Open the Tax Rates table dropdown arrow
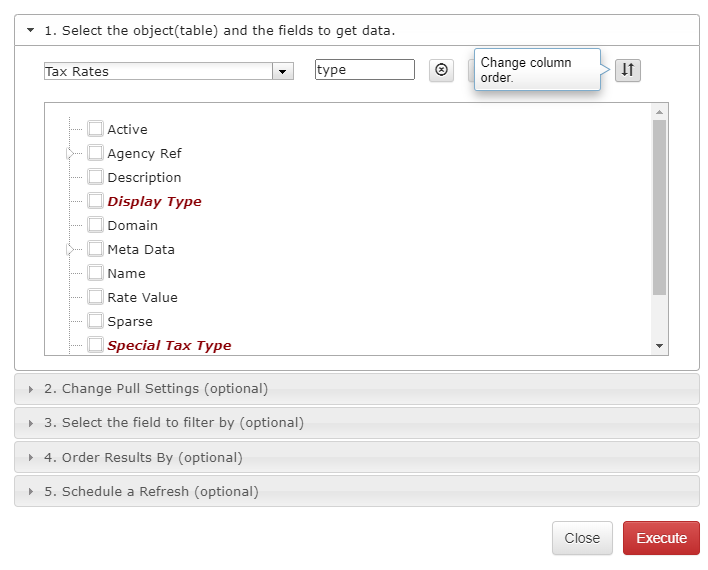This screenshot has height=570, width=708. click(283, 71)
